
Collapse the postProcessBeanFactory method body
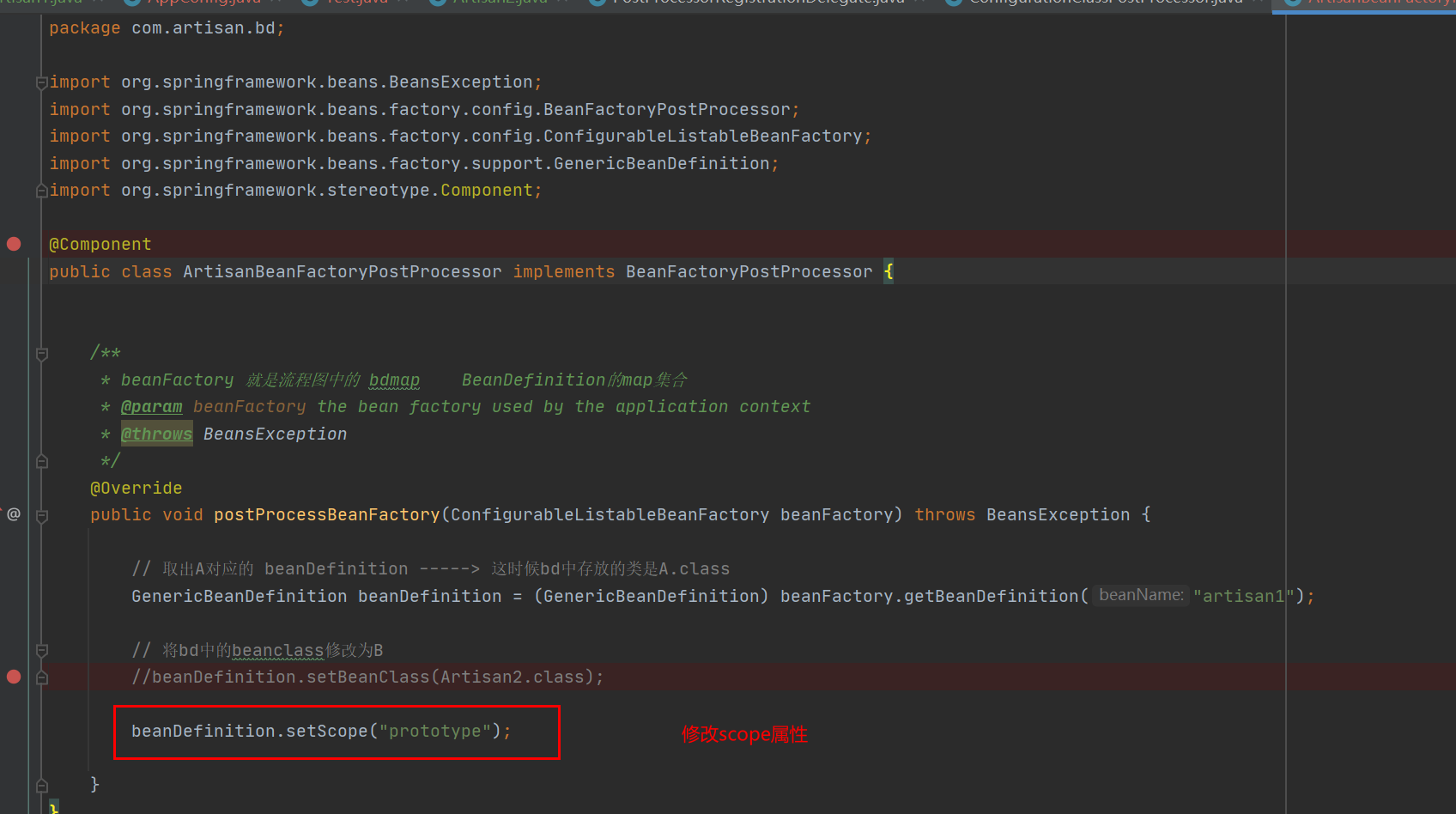(x=41, y=515)
